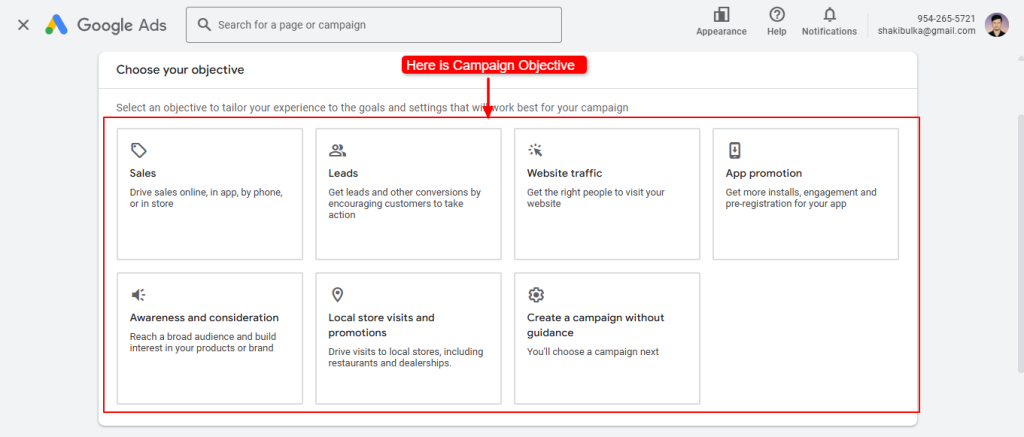Click the Website traffic cursor icon
Viewport: 1024px width, 437px height.
click(x=536, y=151)
